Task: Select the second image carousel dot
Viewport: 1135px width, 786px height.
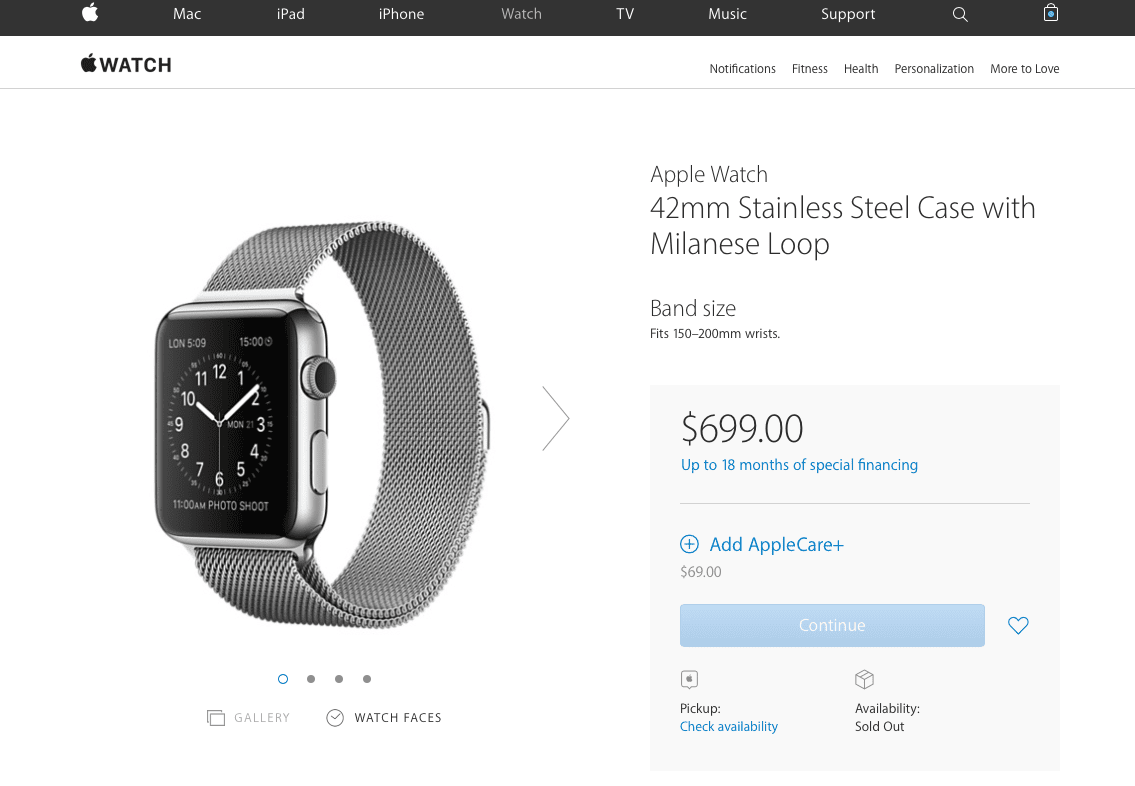Action: pyautogui.click(x=311, y=679)
